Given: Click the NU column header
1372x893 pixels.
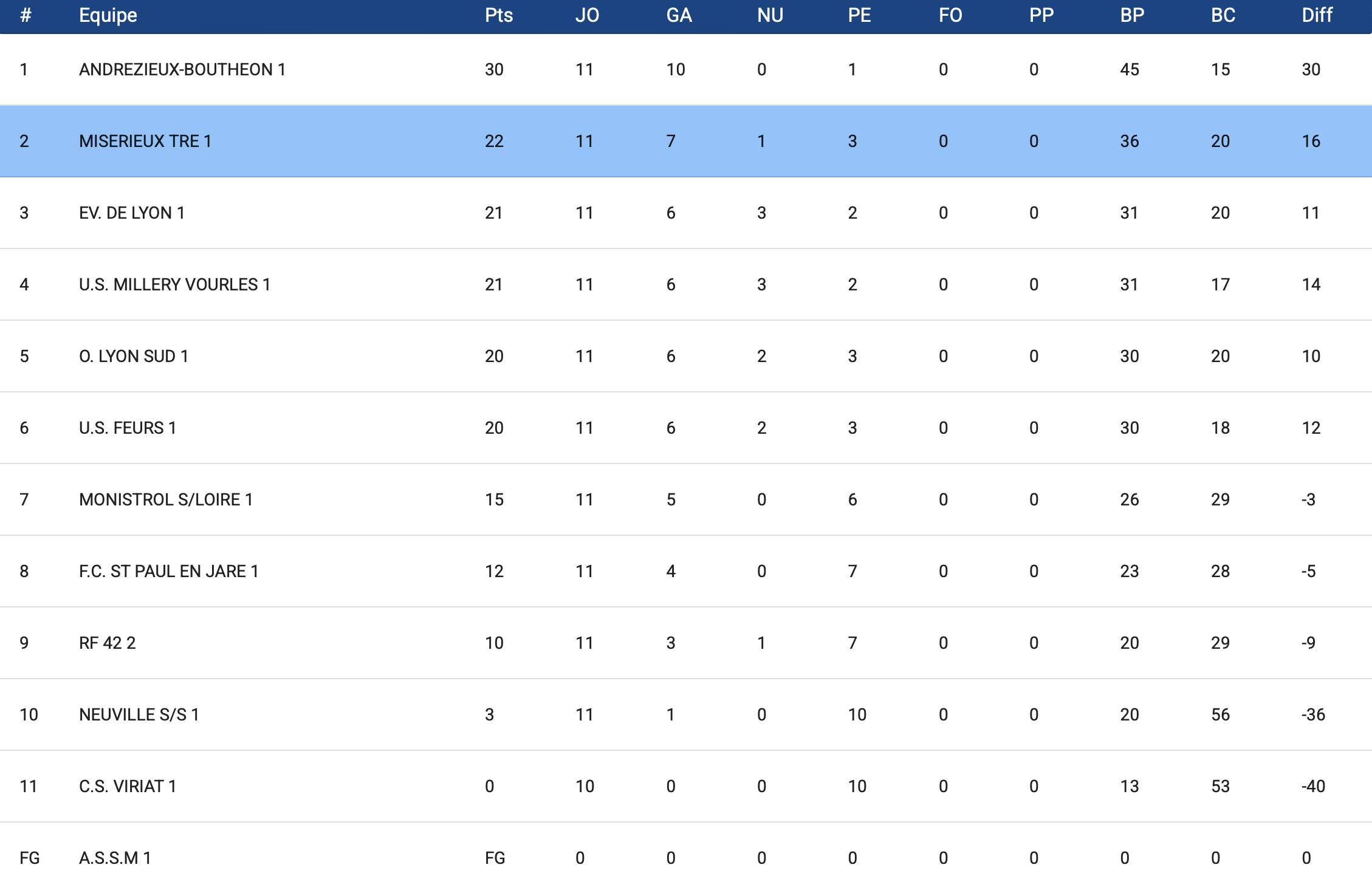Looking at the screenshot, I should click(770, 15).
